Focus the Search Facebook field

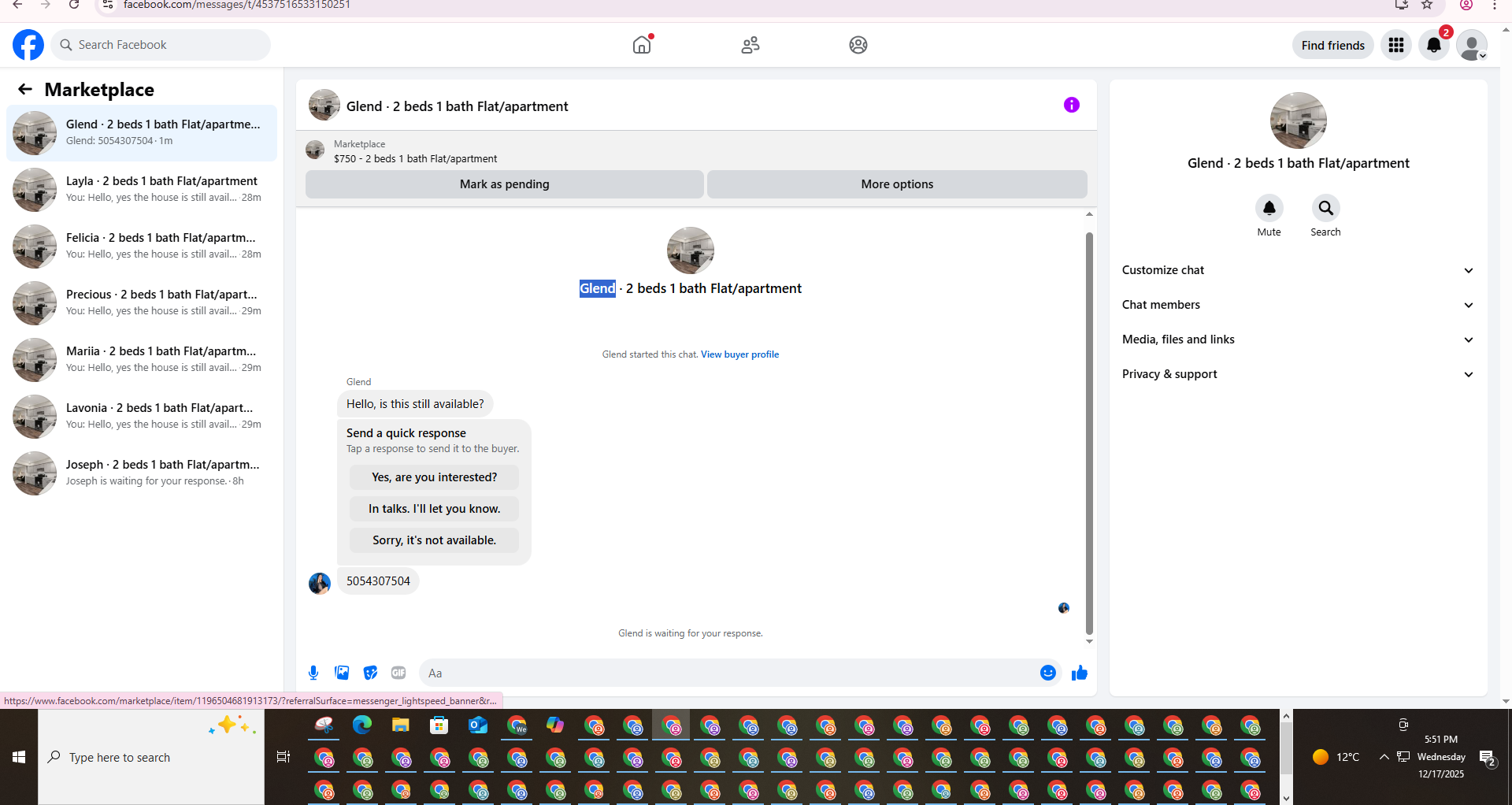[161, 45]
